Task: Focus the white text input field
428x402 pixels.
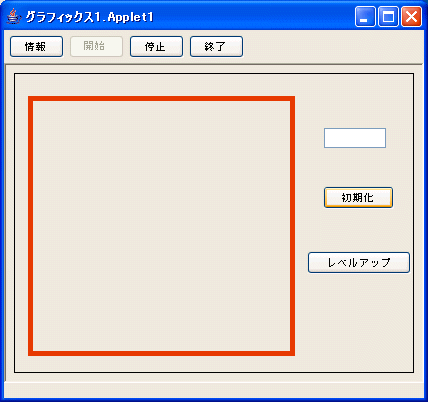Action: (x=355, y=138)
